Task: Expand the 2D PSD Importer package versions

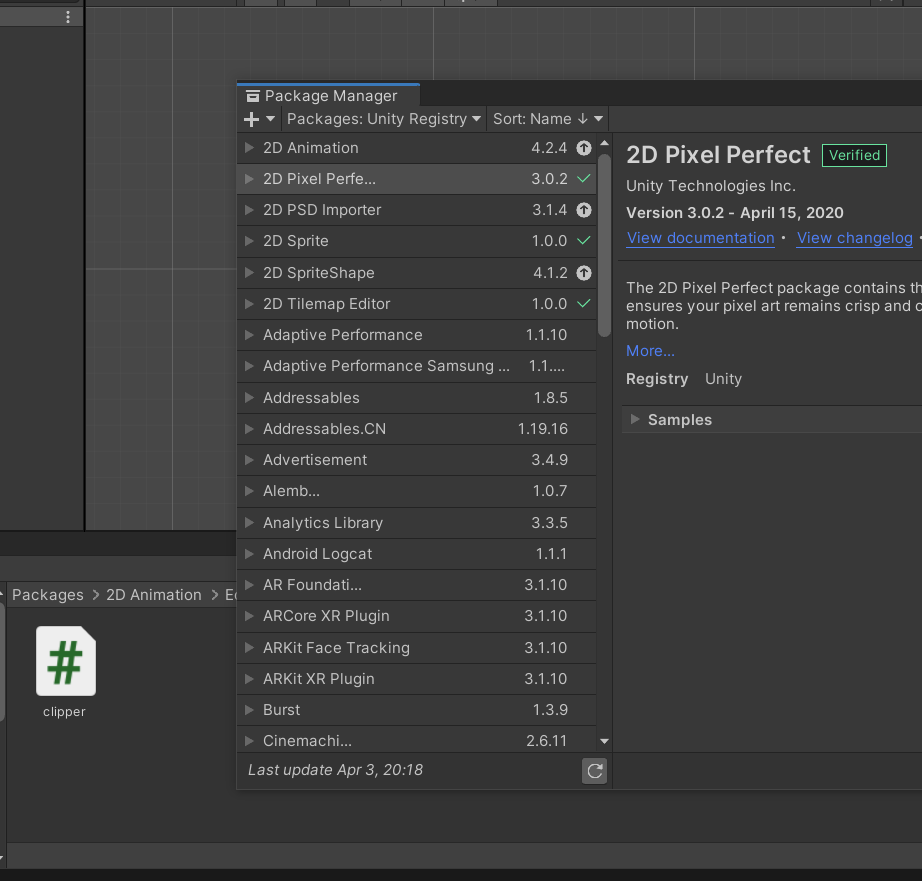Action: click(x=249, y=210)
